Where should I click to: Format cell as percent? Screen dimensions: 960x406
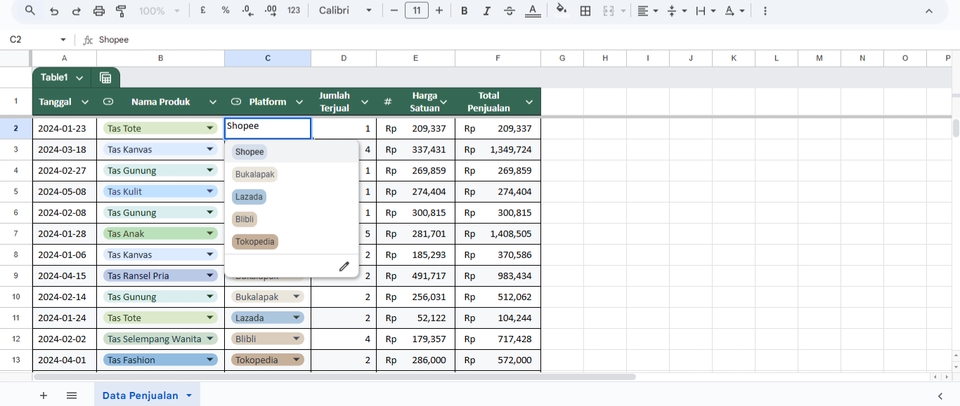(225, 11)
